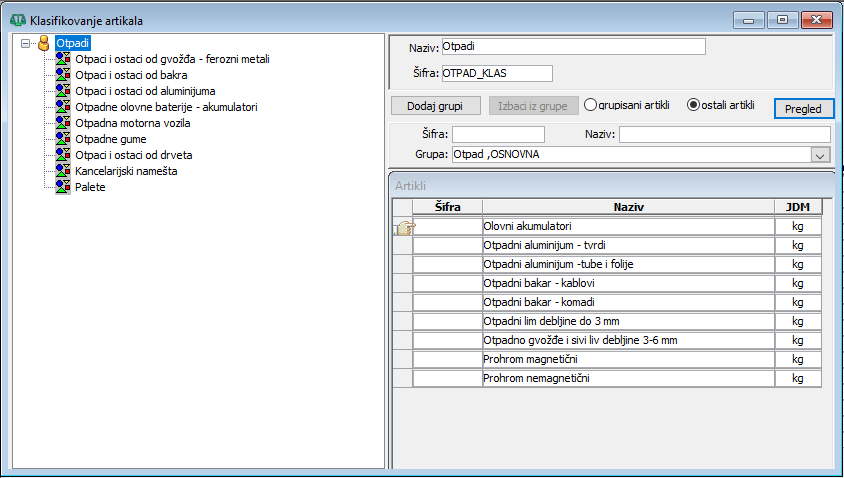Viewport: 844px width, 478px height.
Task: Click the application icon in title bar
Action: [17, 18]
